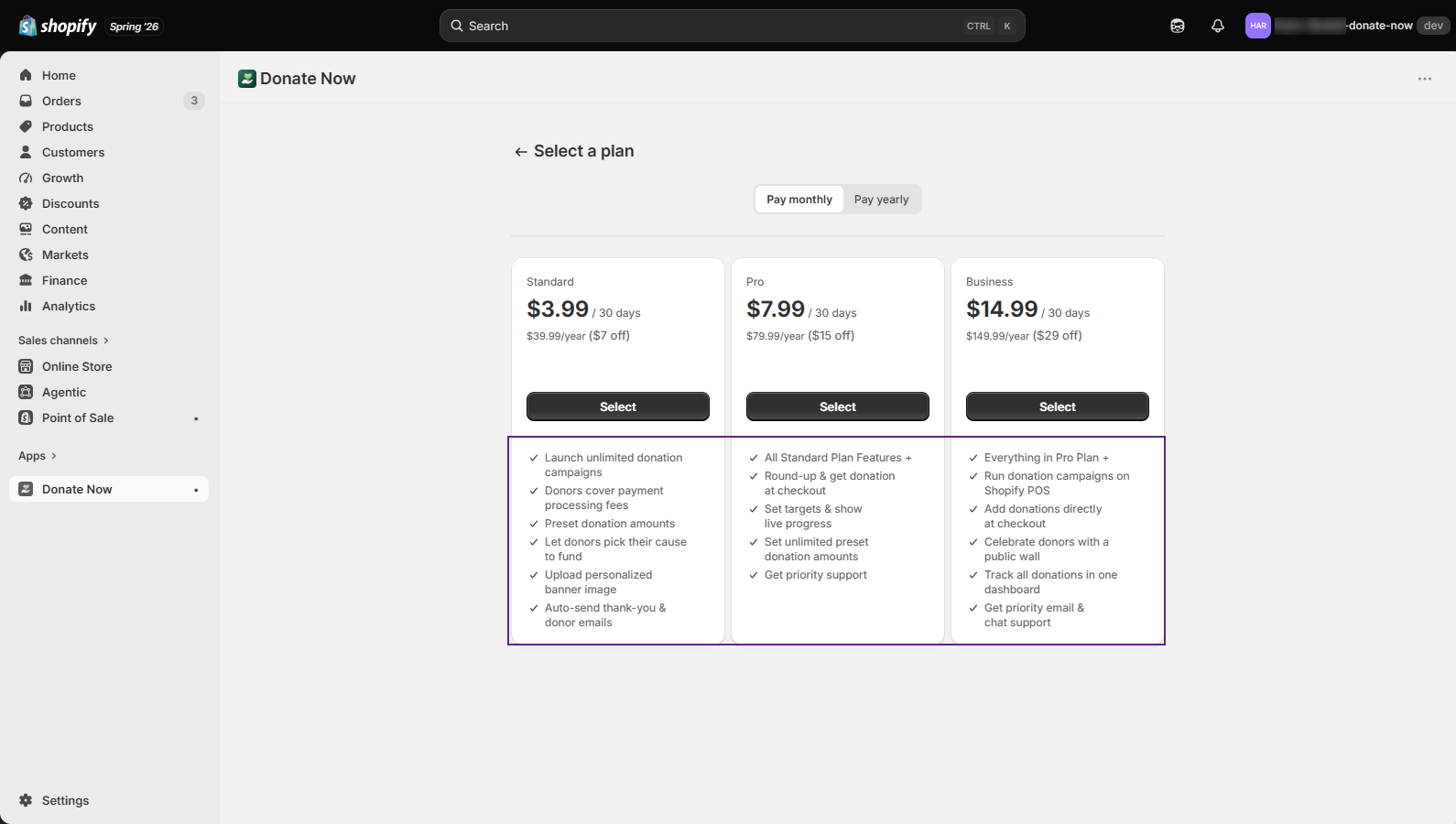
Task: Click the Growth gauge icon
Action: [26, 178]
